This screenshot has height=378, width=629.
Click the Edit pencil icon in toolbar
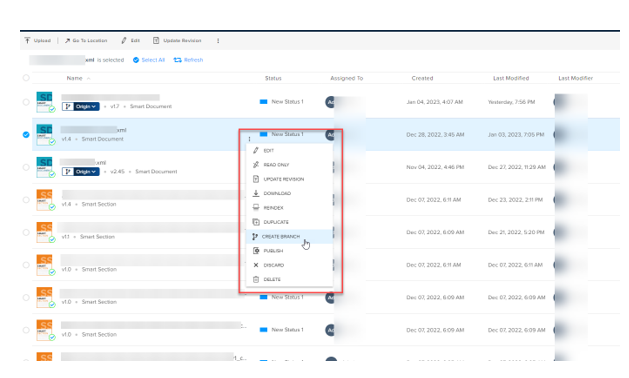tap(124, 41)
